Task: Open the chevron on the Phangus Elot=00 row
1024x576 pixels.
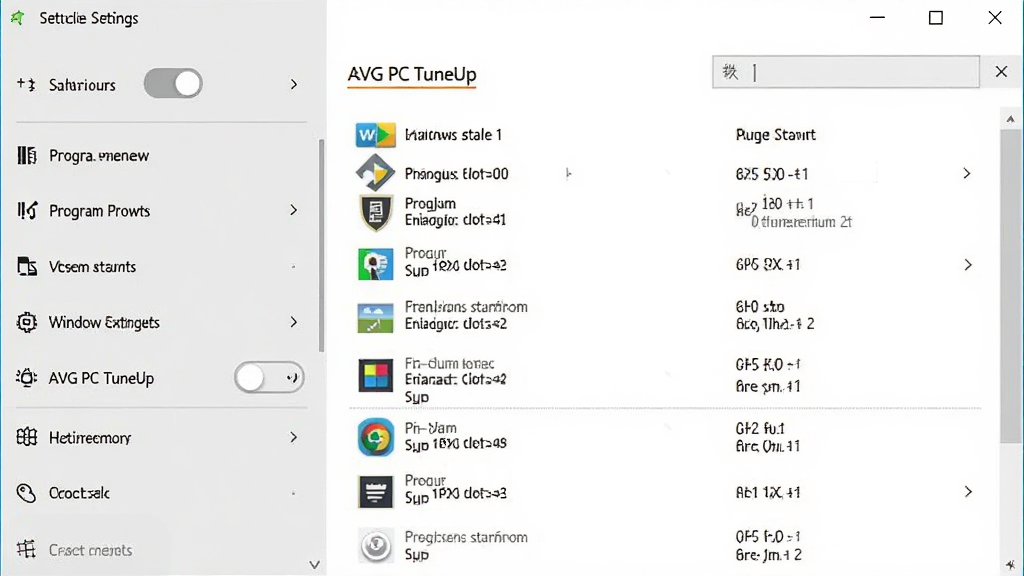Action: click(x=967, y=173)
